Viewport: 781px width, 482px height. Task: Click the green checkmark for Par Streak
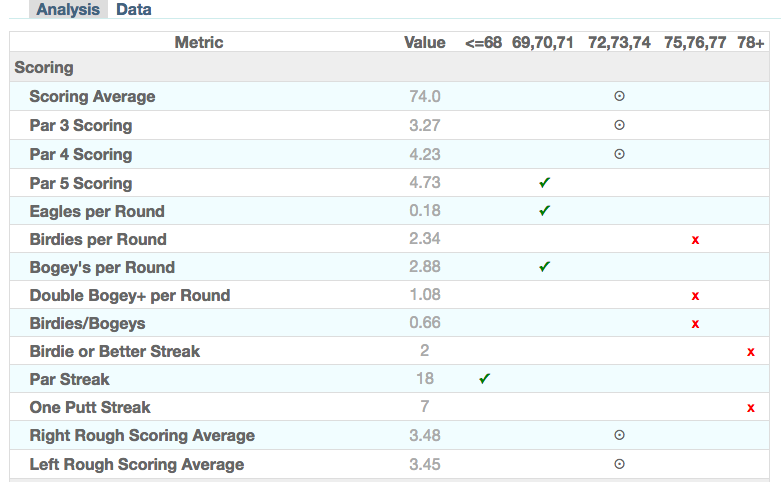(x=484, y=380)
